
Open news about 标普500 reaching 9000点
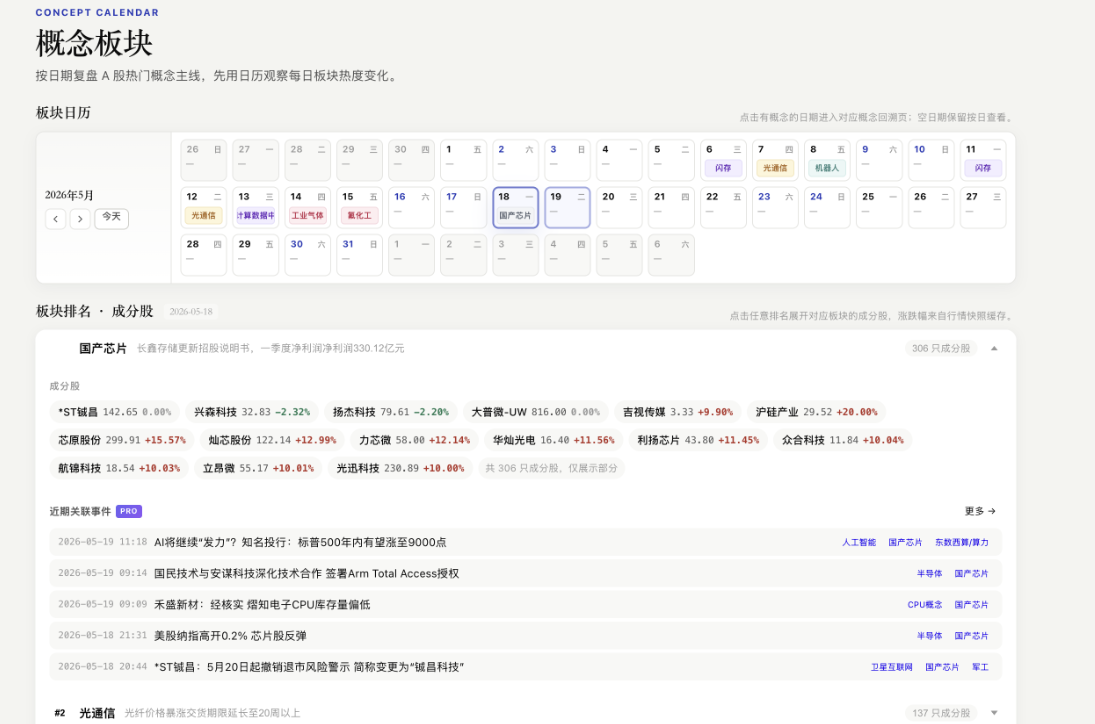[300, 542]
